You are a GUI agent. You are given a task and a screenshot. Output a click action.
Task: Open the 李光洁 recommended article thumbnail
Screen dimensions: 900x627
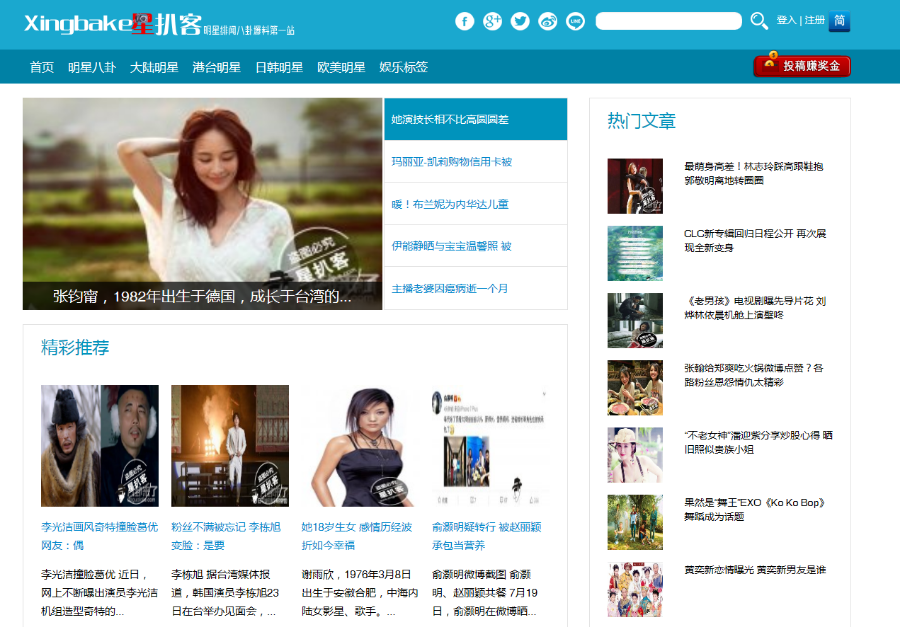99,445
